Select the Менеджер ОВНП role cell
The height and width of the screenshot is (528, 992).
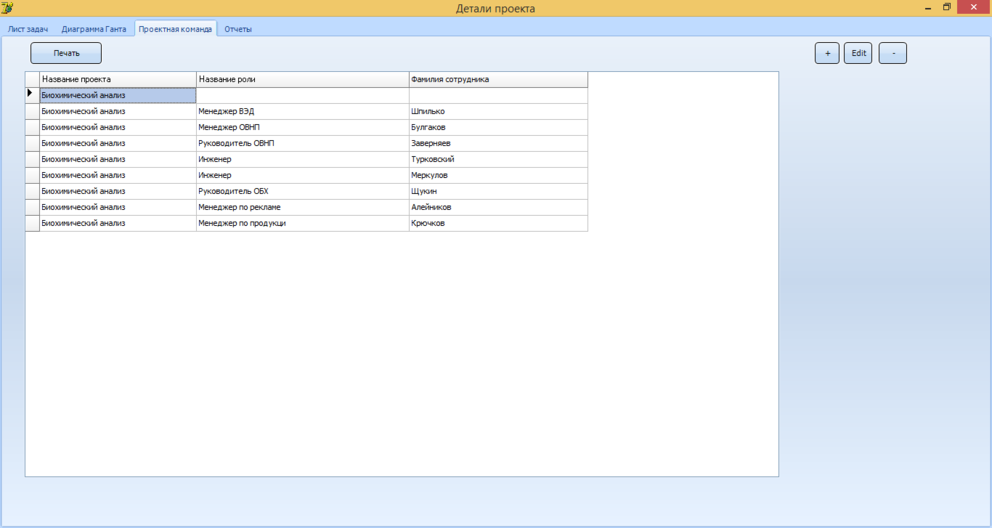[302, 127]
